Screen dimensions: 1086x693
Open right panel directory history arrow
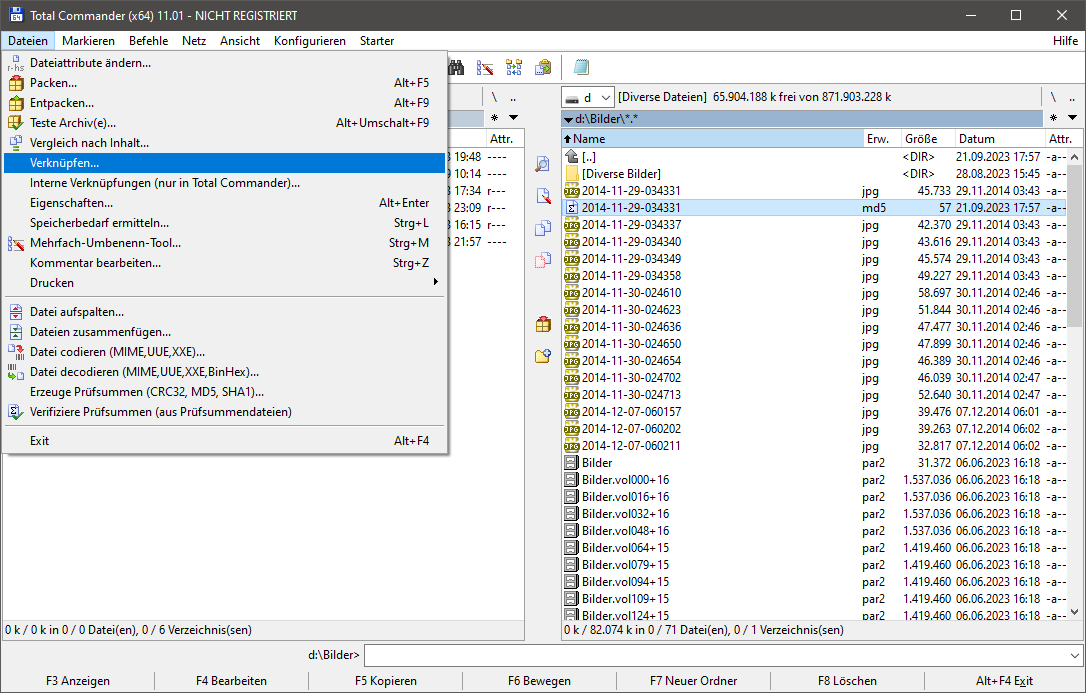[1072, 118]
